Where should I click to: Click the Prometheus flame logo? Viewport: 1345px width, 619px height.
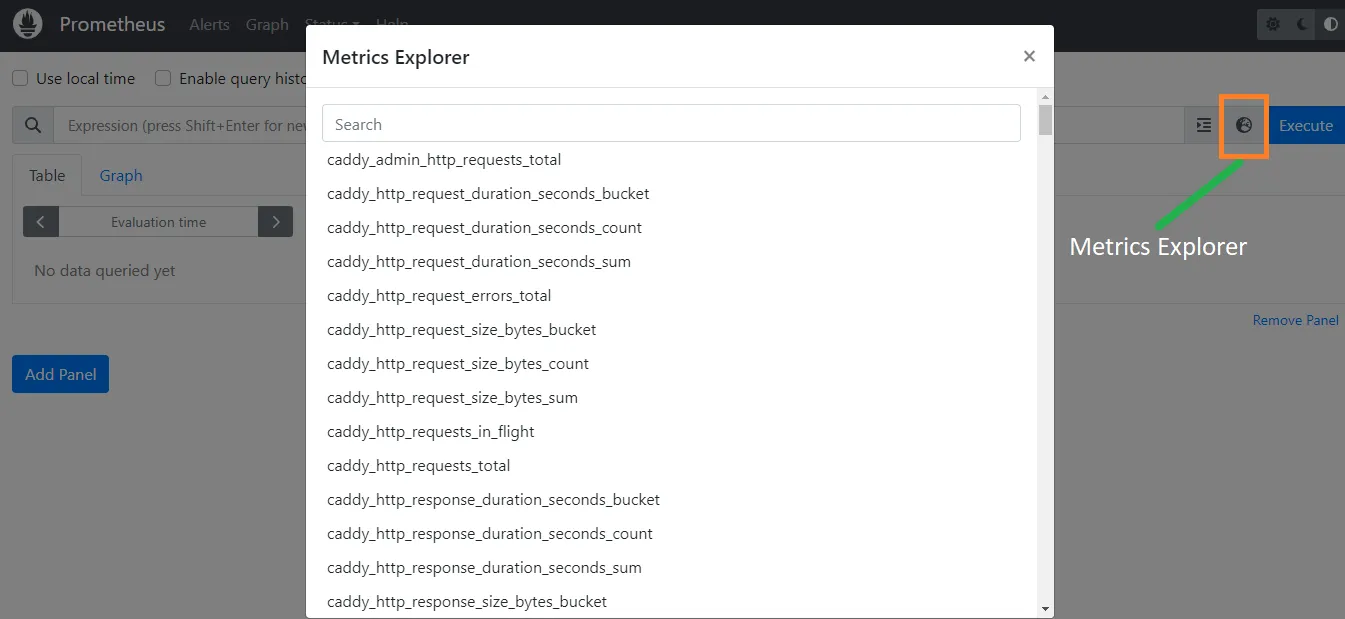(x=28, y=24)
